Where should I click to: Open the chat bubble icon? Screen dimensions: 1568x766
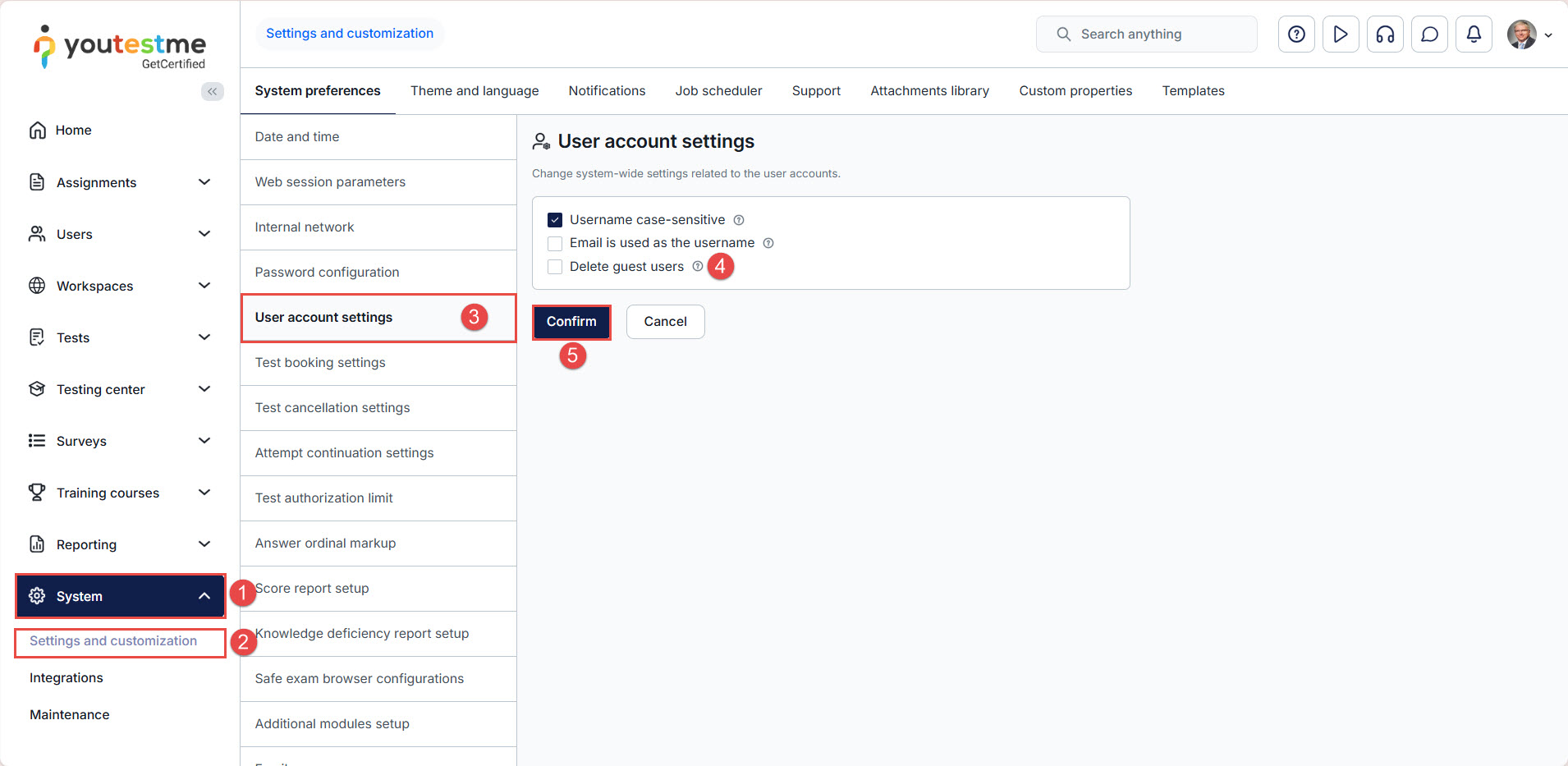click(x=1429, y=34)
